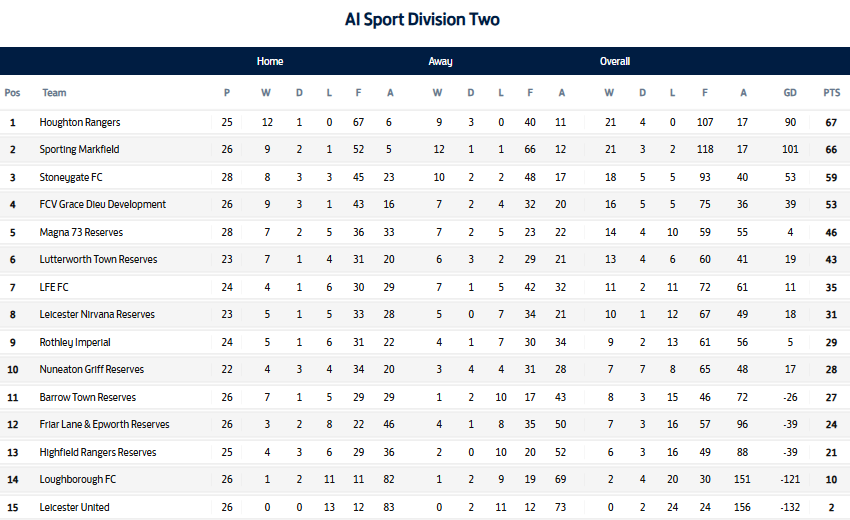Sort standings by GD column header
Screen dimensions: 850x520
(x=790, y=93)
